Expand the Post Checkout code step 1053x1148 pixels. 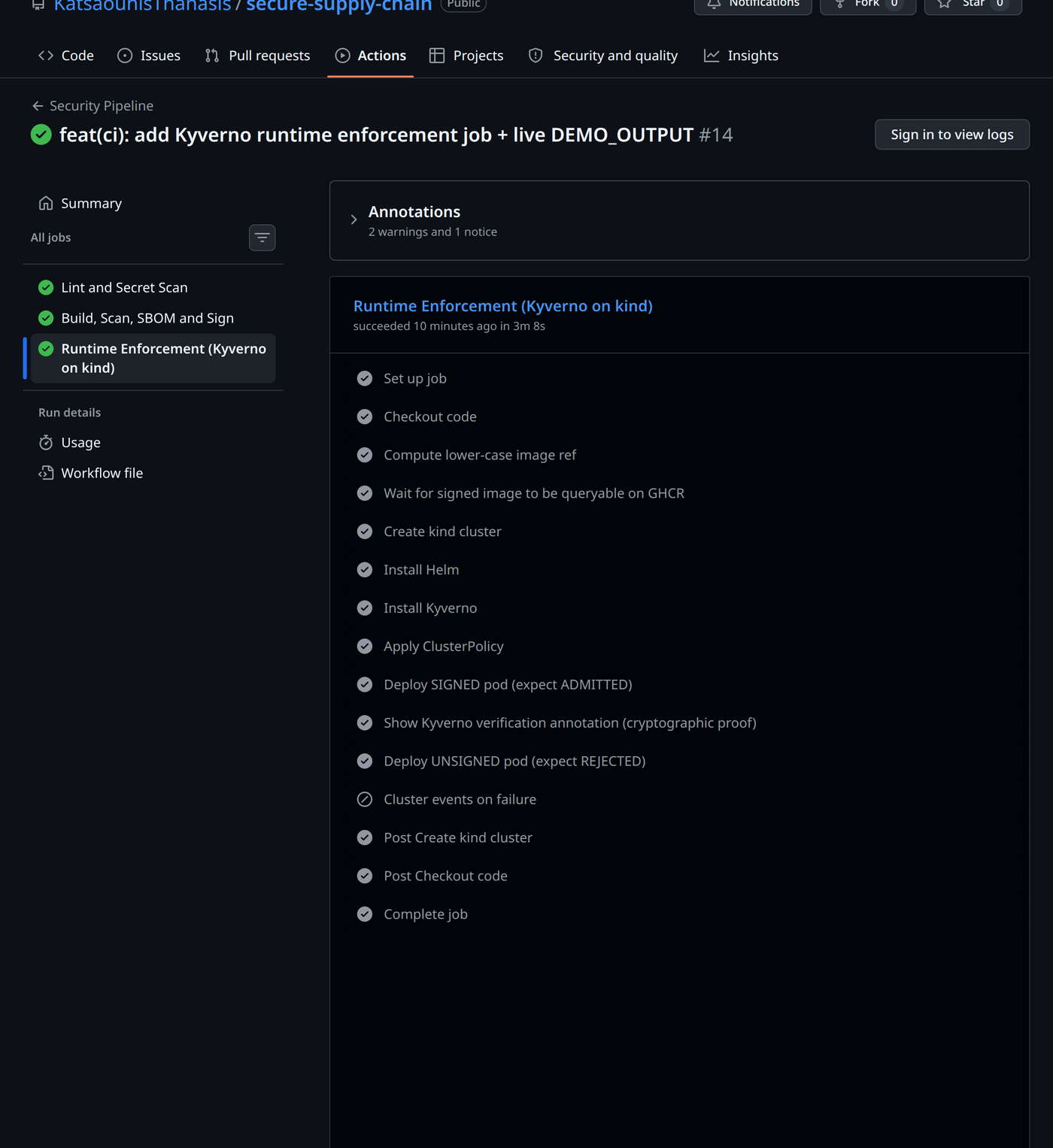tap(679, 876)
